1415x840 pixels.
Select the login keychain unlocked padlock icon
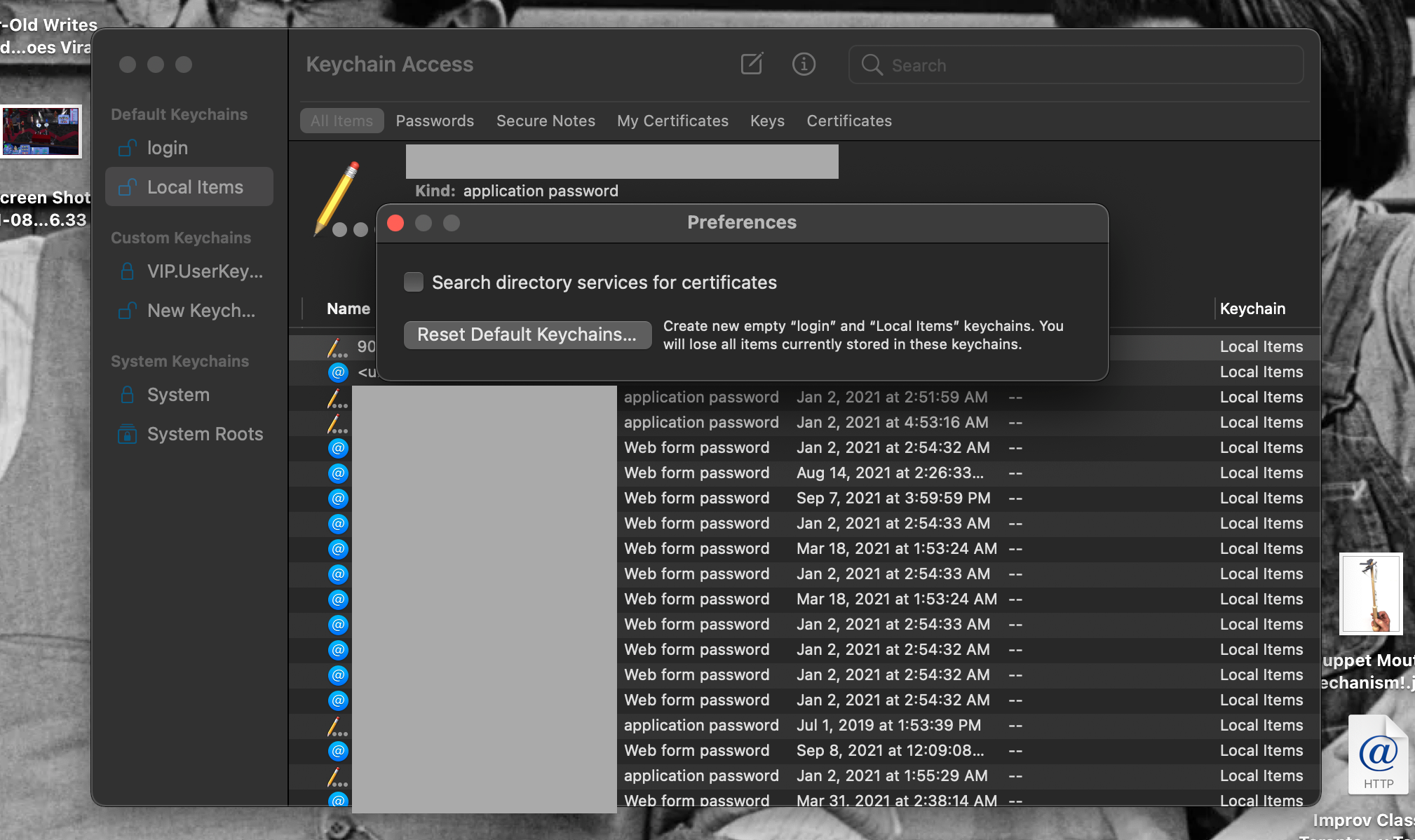tap(127, 148)
